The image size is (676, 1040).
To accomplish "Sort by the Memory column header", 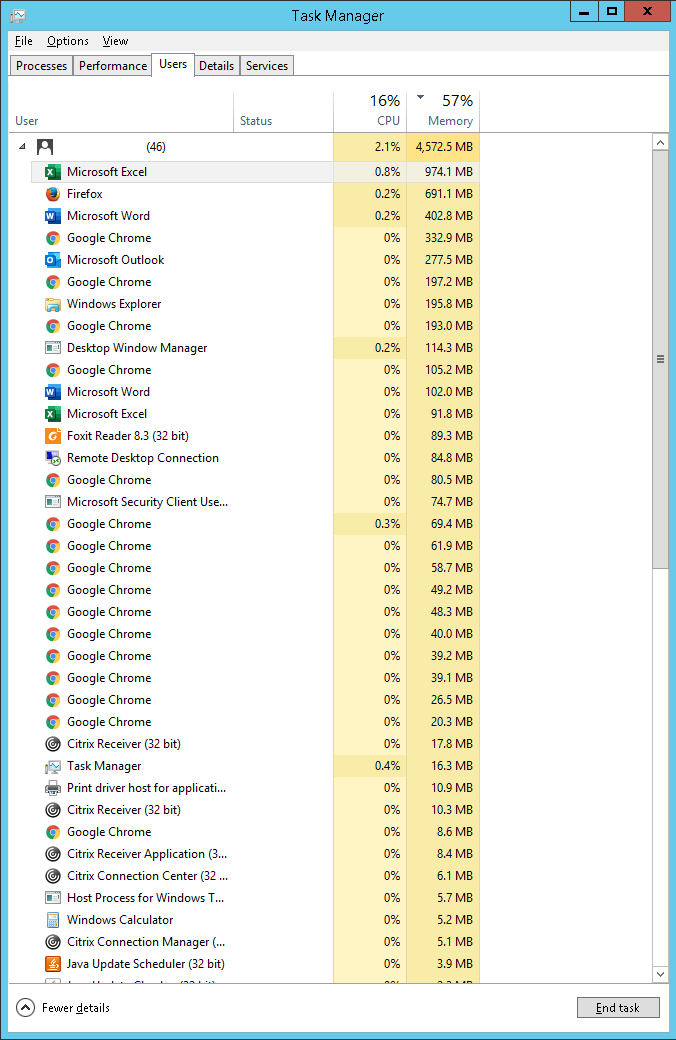I will pos(442,111).
